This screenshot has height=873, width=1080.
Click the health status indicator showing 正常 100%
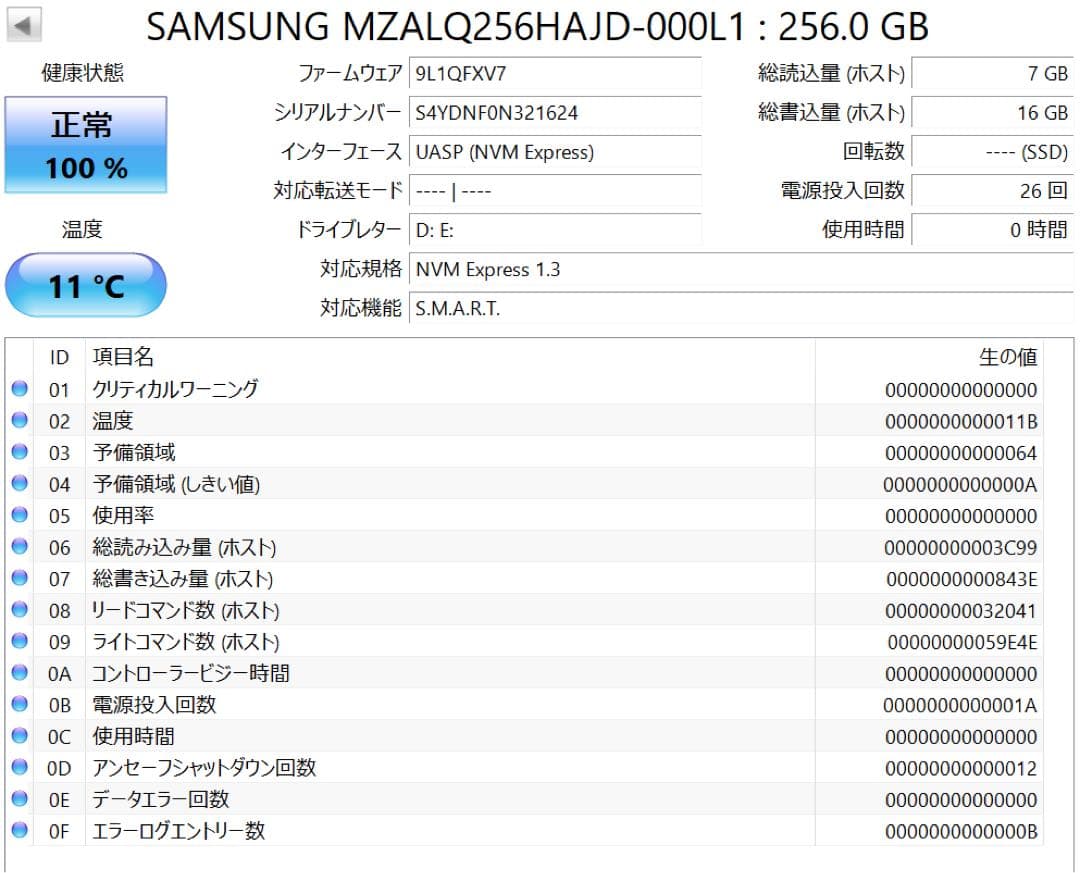pyautogui.click(x=85, y=144)
